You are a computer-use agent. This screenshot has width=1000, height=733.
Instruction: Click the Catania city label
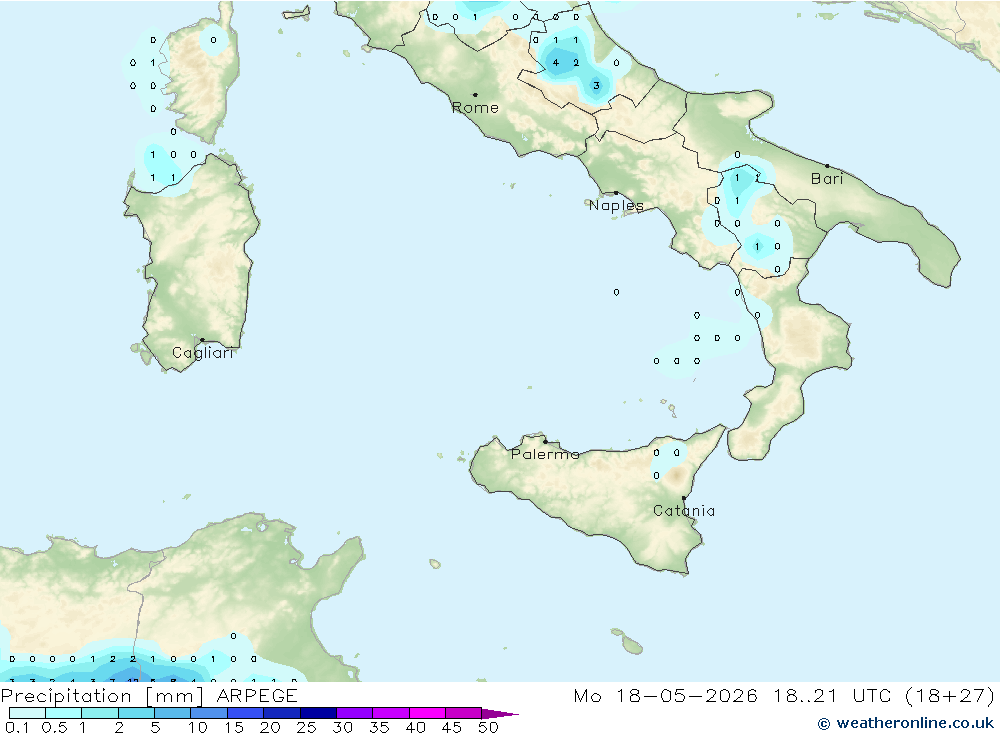tap(684, 511)
